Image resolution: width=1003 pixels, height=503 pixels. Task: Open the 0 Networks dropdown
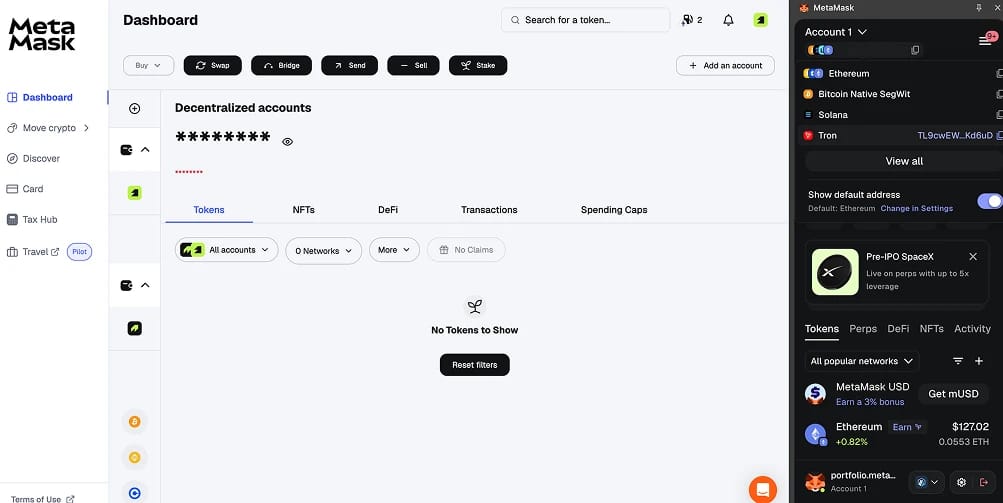point(324,251)
